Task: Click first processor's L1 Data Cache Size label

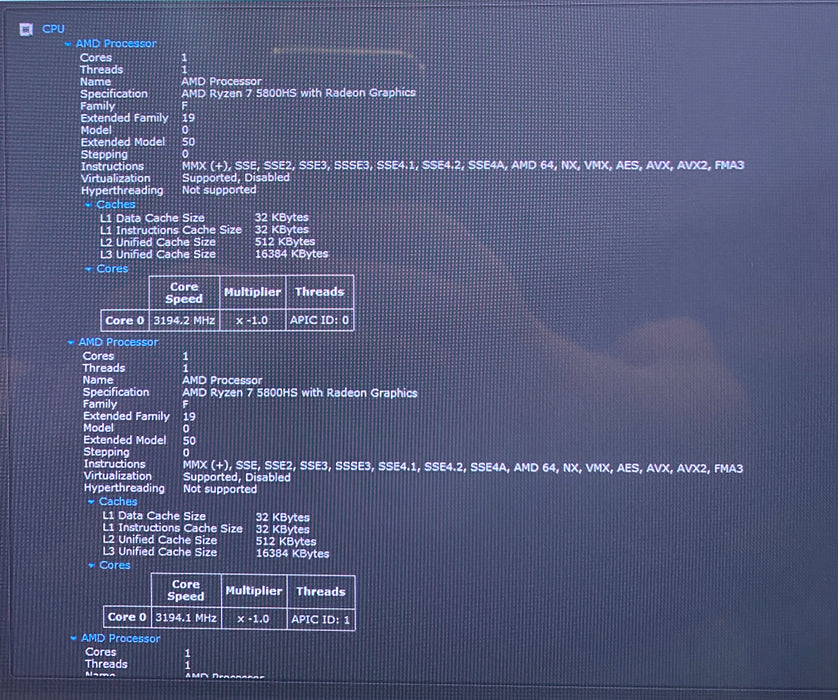Action: pyautogui.click(x=152, y=218)
